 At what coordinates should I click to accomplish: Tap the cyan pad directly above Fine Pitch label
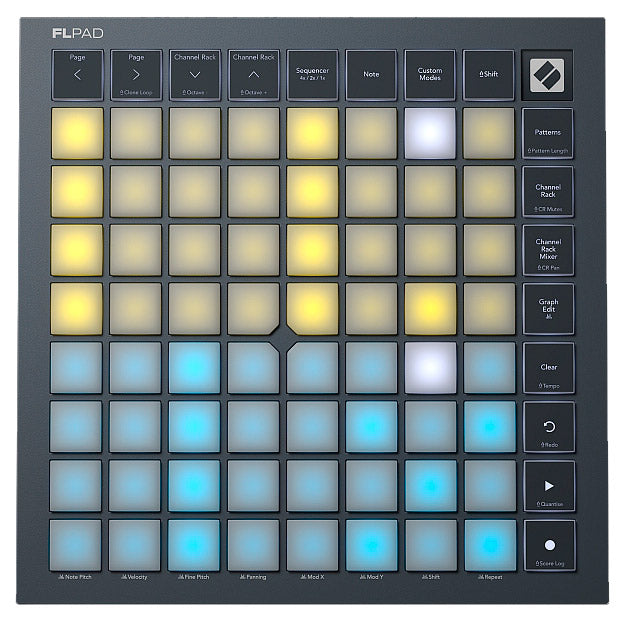pos(194,545)
